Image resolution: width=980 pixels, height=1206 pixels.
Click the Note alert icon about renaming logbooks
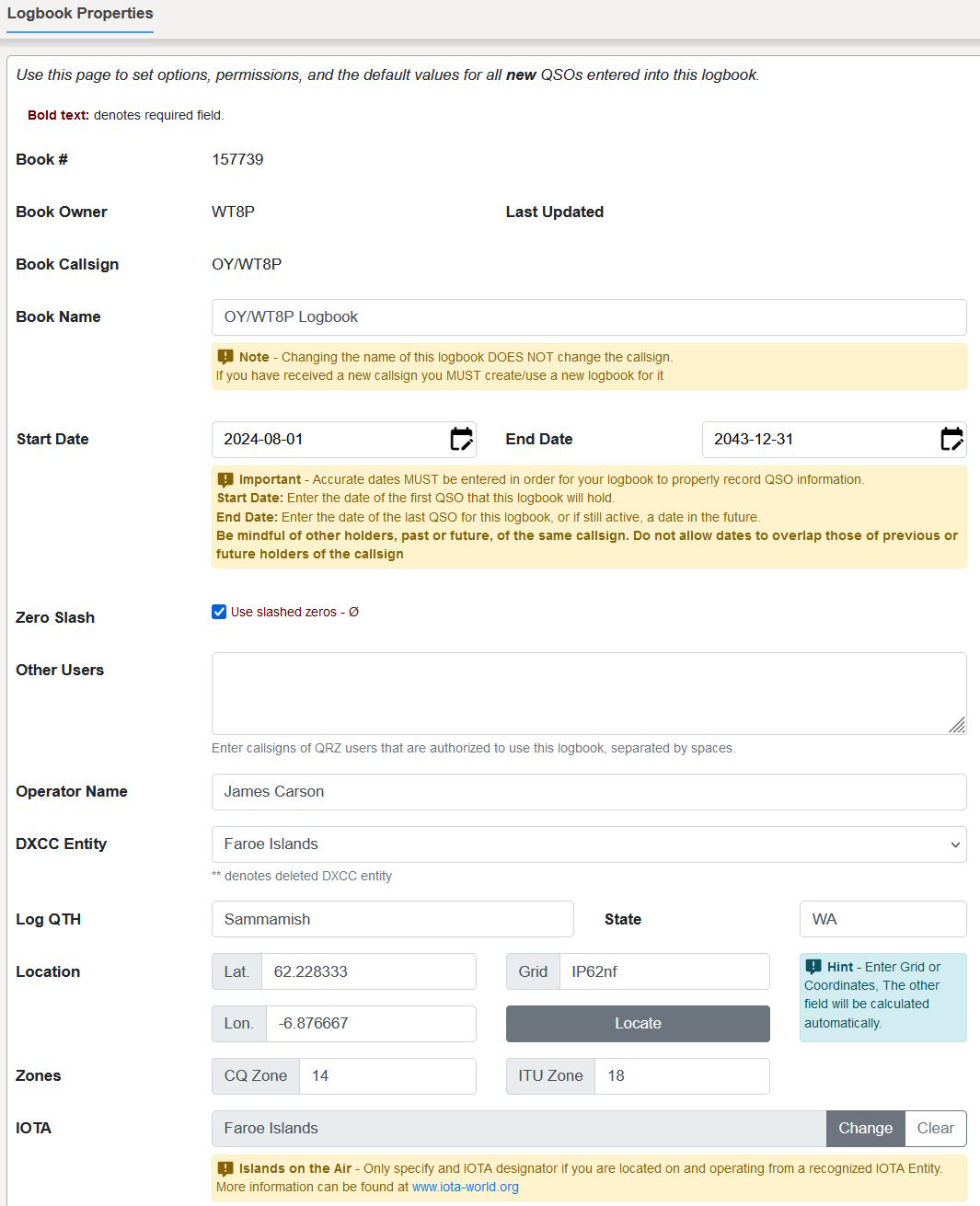224,356
